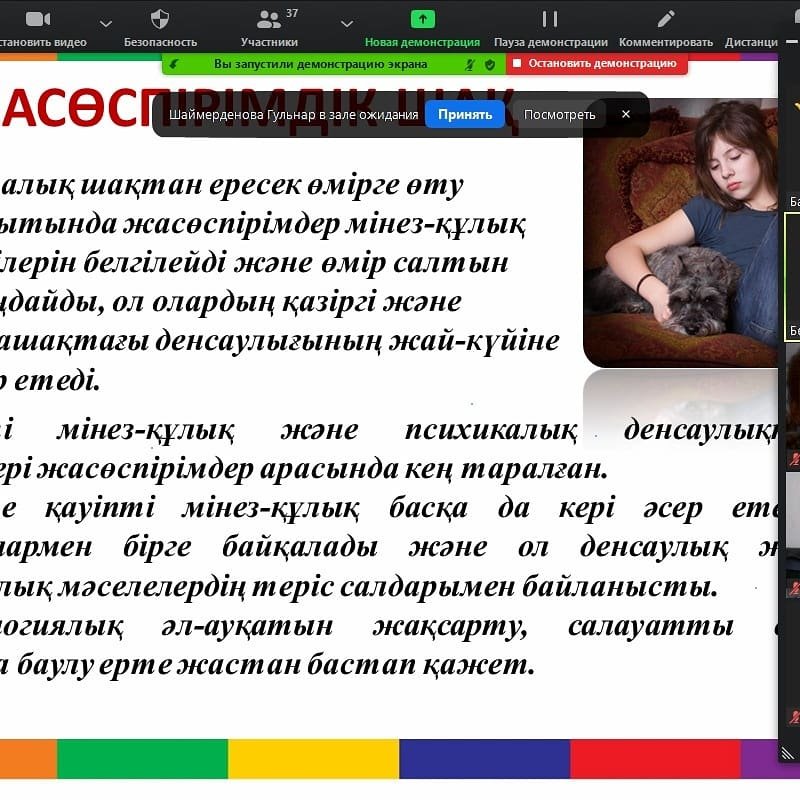Click the shield icon in green sharing bar
The image size is (800, 800).
tap(490, 64)
